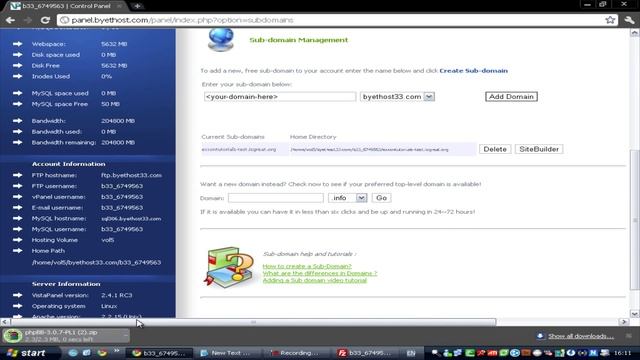Bookmark this page with the star icon
640x360 pixels.
click(x=610, y=20)
